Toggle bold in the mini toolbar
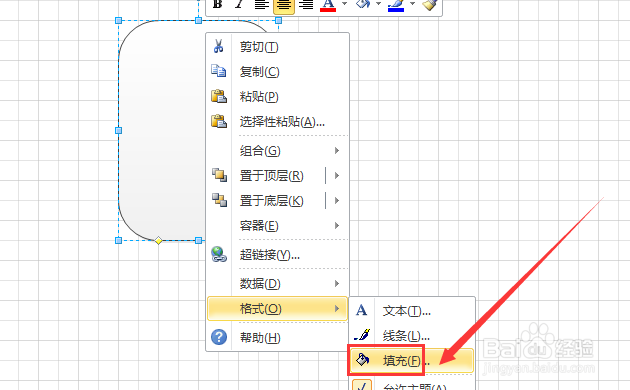 [x=217, y=4]
